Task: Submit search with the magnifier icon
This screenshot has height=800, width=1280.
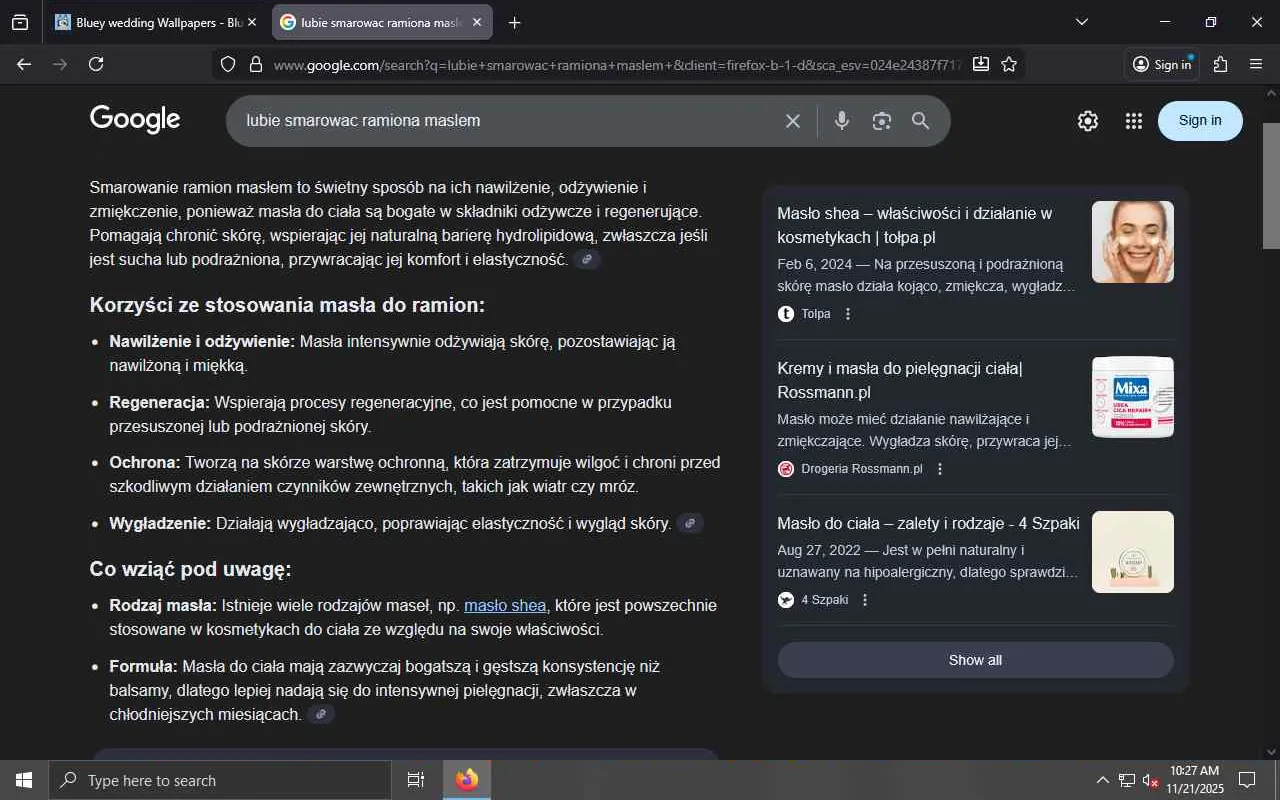Action: click(921, 121)
